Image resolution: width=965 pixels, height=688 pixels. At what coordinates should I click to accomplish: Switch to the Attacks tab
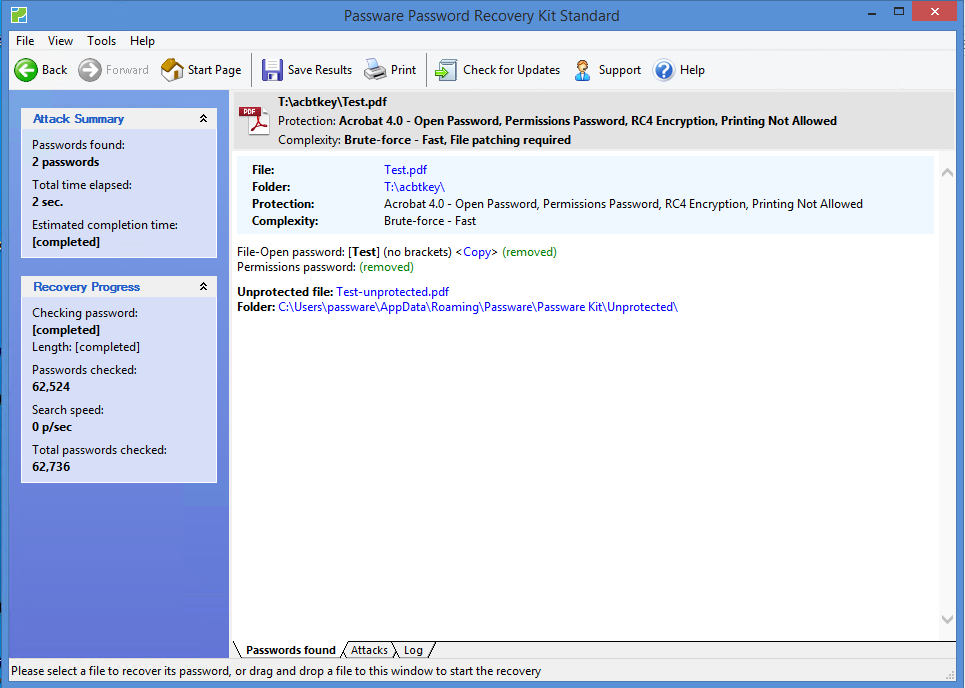pyautogui.click(x=369, y=650)
